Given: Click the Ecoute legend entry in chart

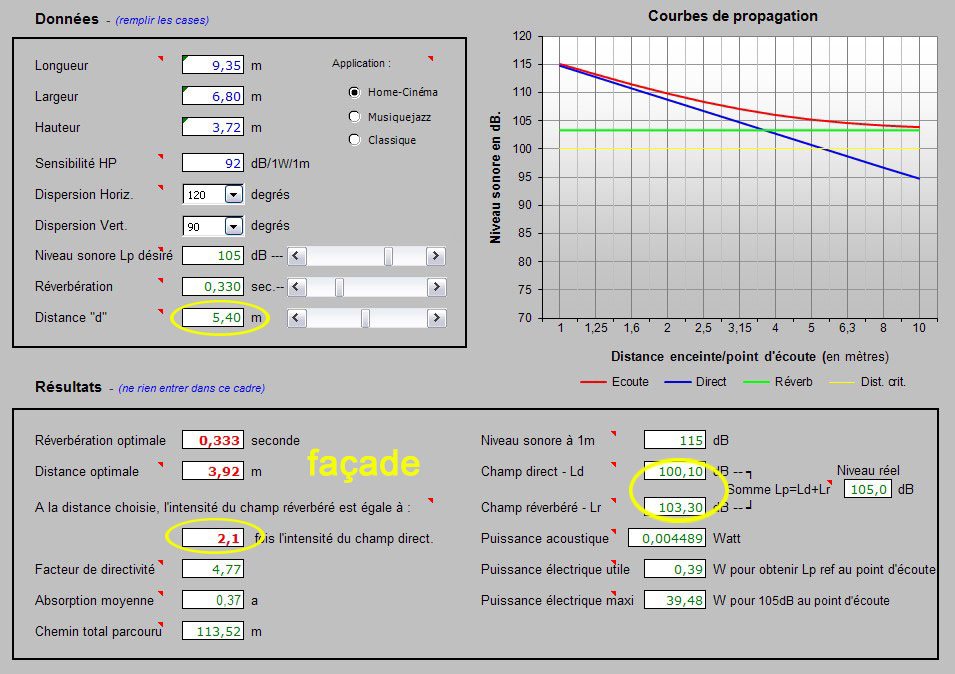Looking at the screenshot, I should pyautogui.click(x=614, y=382).
